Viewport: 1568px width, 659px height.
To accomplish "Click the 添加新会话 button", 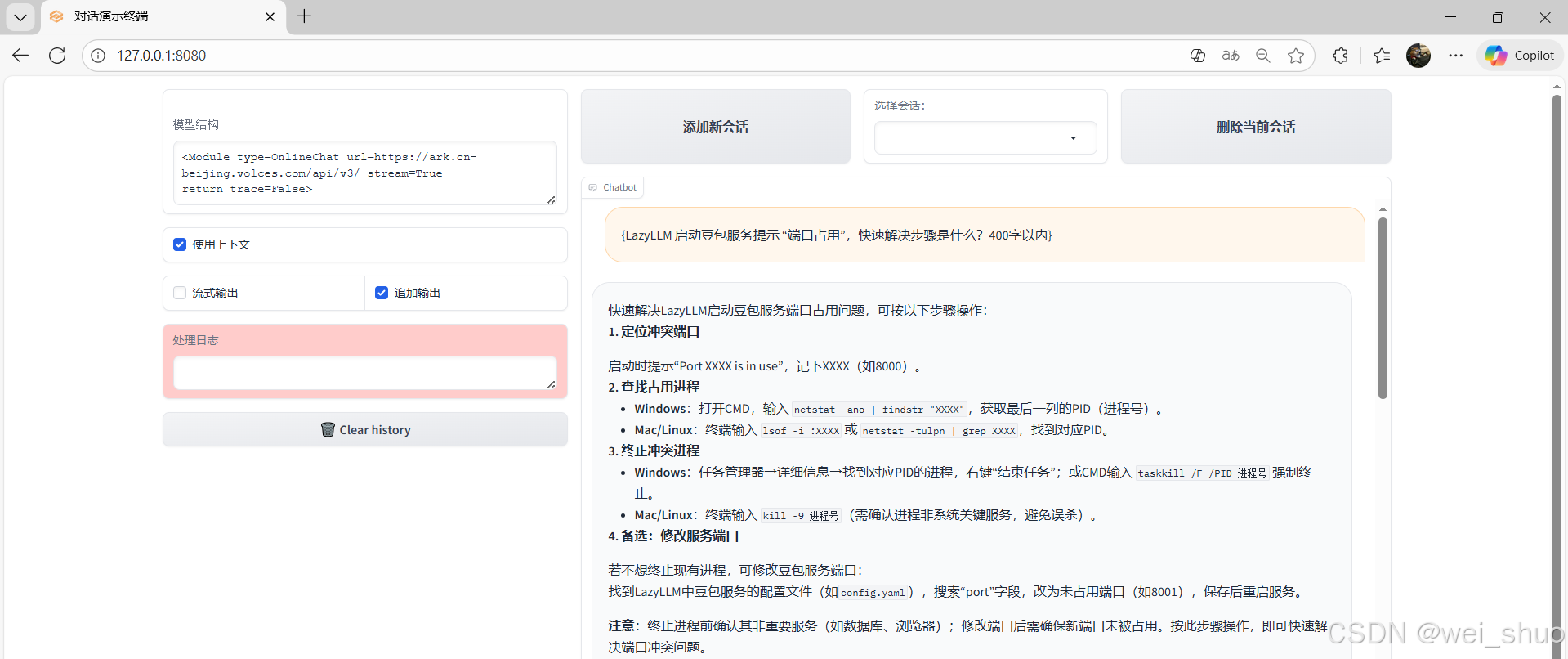I will [716, 127].
